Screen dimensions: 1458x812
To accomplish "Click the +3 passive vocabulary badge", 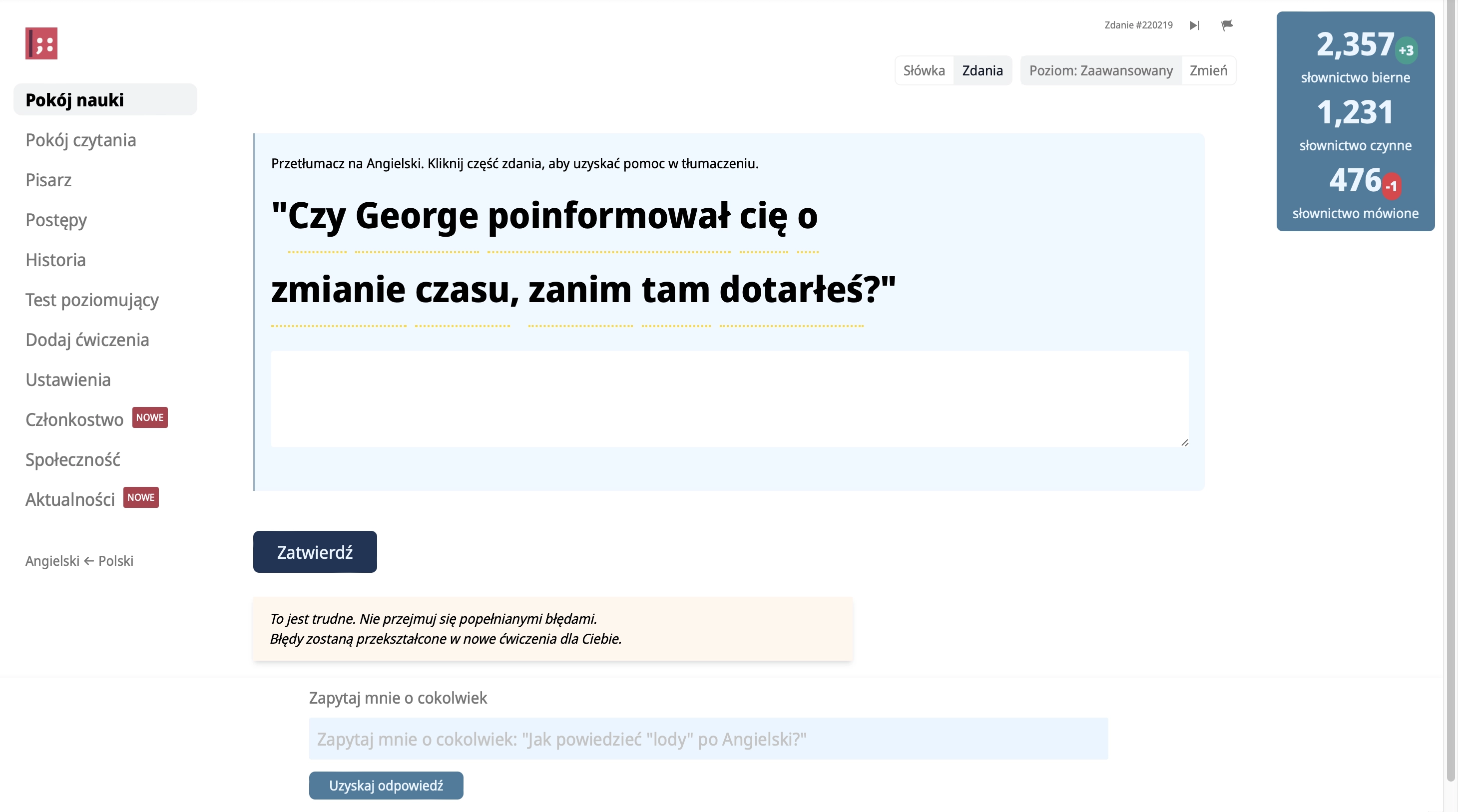I will 1406,50.
